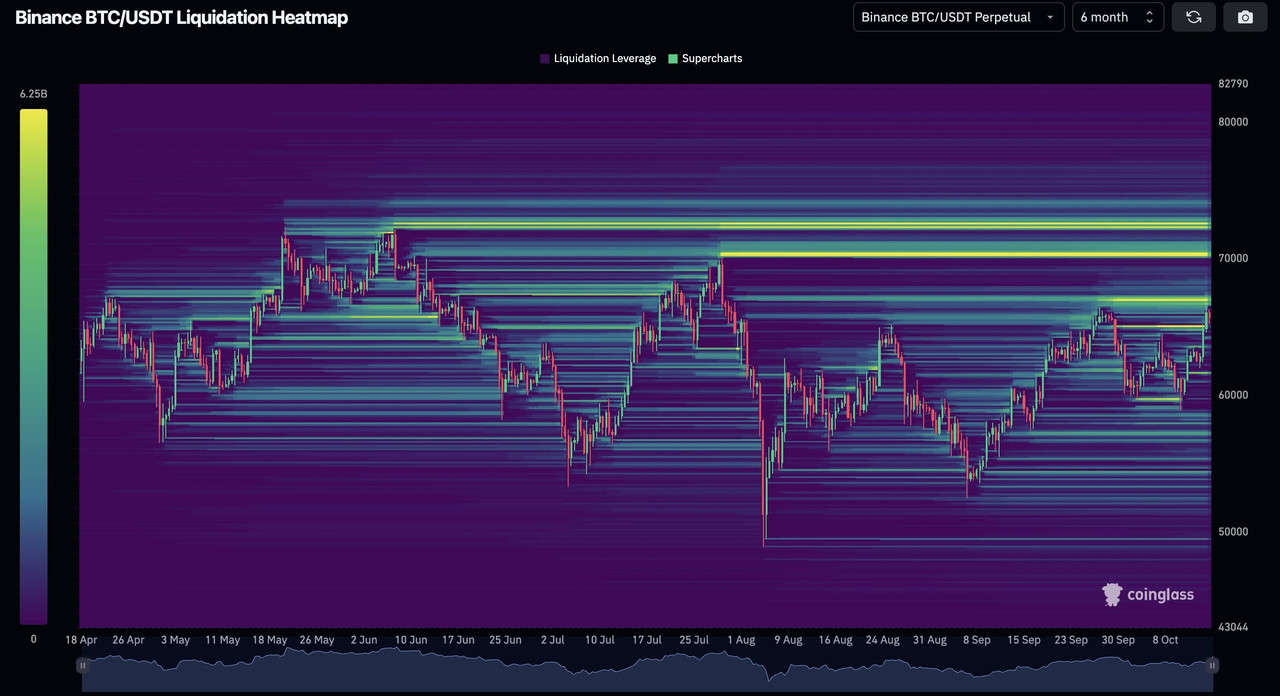
Task: Click the 26 May date axis label
Action: tap(316, 640)
